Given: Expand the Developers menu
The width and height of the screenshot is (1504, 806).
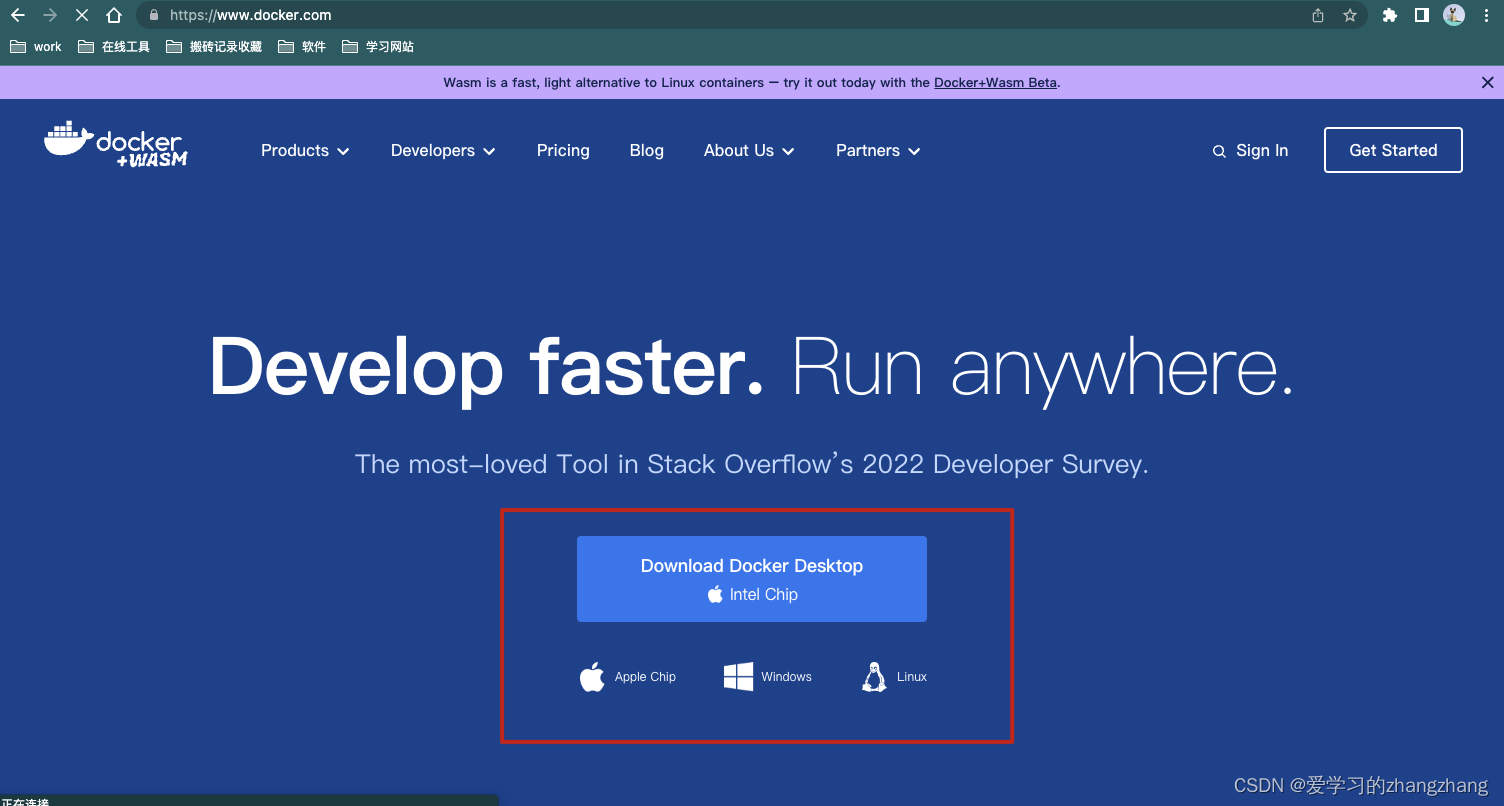Looking at the screenshot, I should click(x=443, y=150).
